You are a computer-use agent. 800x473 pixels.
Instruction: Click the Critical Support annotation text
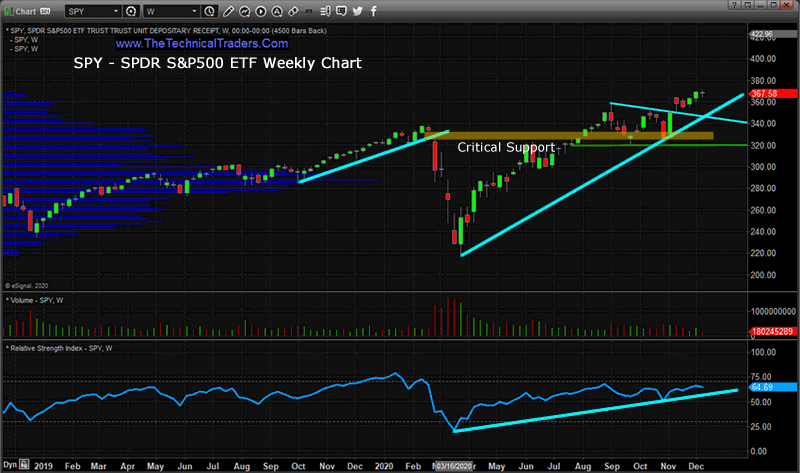(x=506, y=147)
